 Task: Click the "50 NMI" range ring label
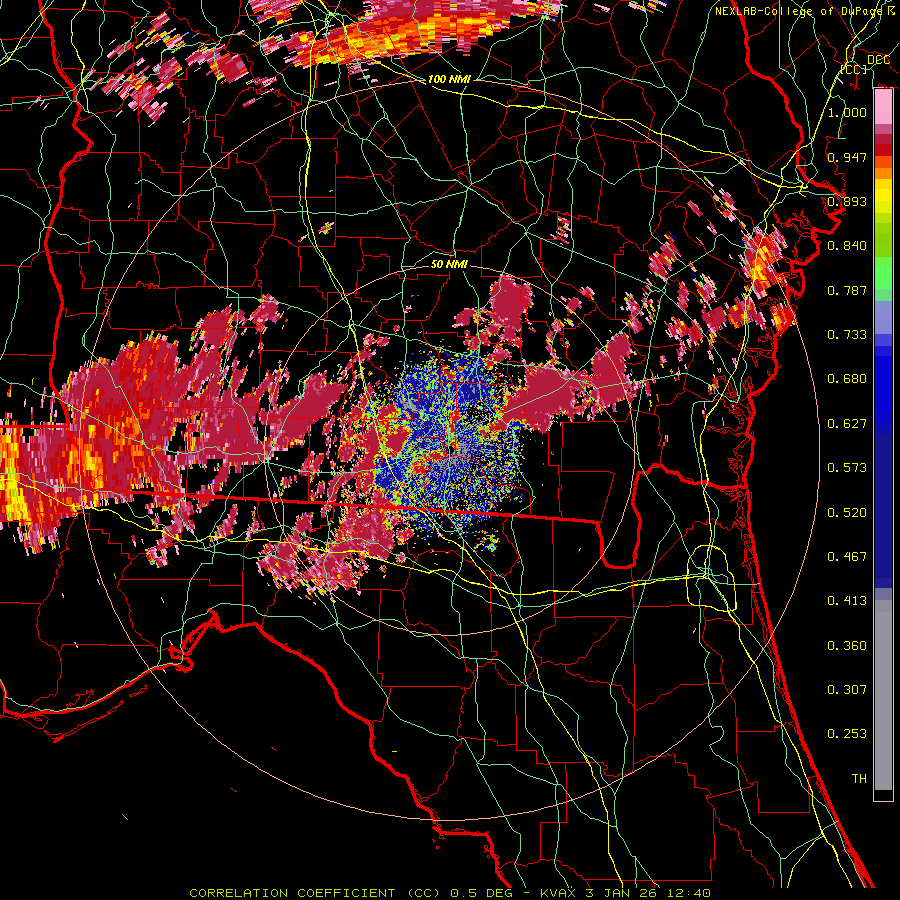(x=449, y=264)
